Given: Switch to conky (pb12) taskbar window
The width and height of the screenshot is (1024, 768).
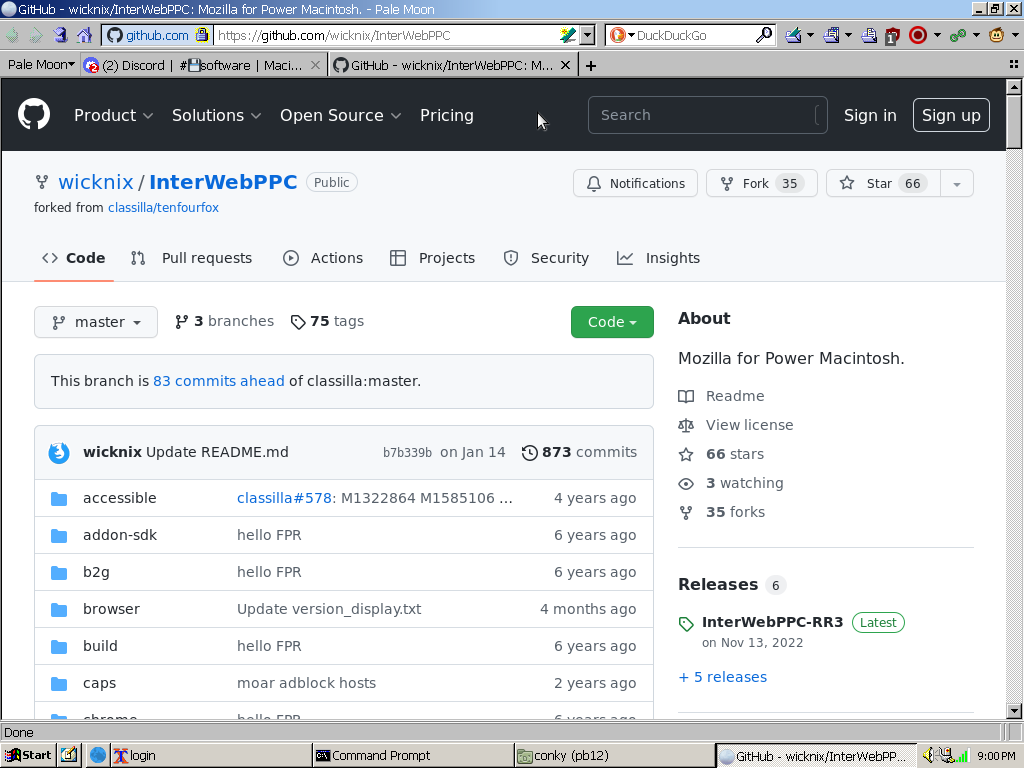Looking at the screenshot, I should click(x=614, y=756).
